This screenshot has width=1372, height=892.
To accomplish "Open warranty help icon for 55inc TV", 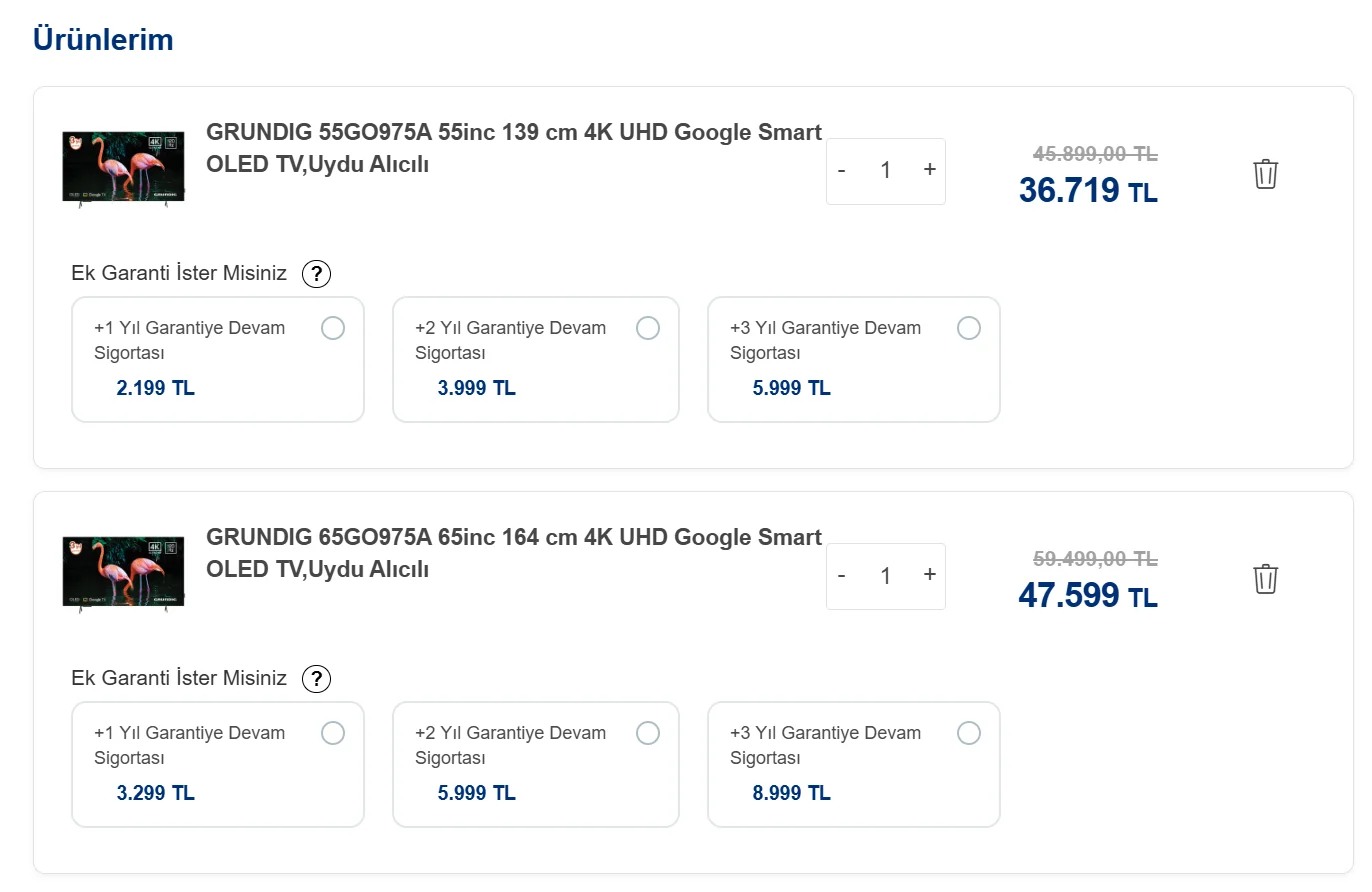I will (x=316, y=274).
